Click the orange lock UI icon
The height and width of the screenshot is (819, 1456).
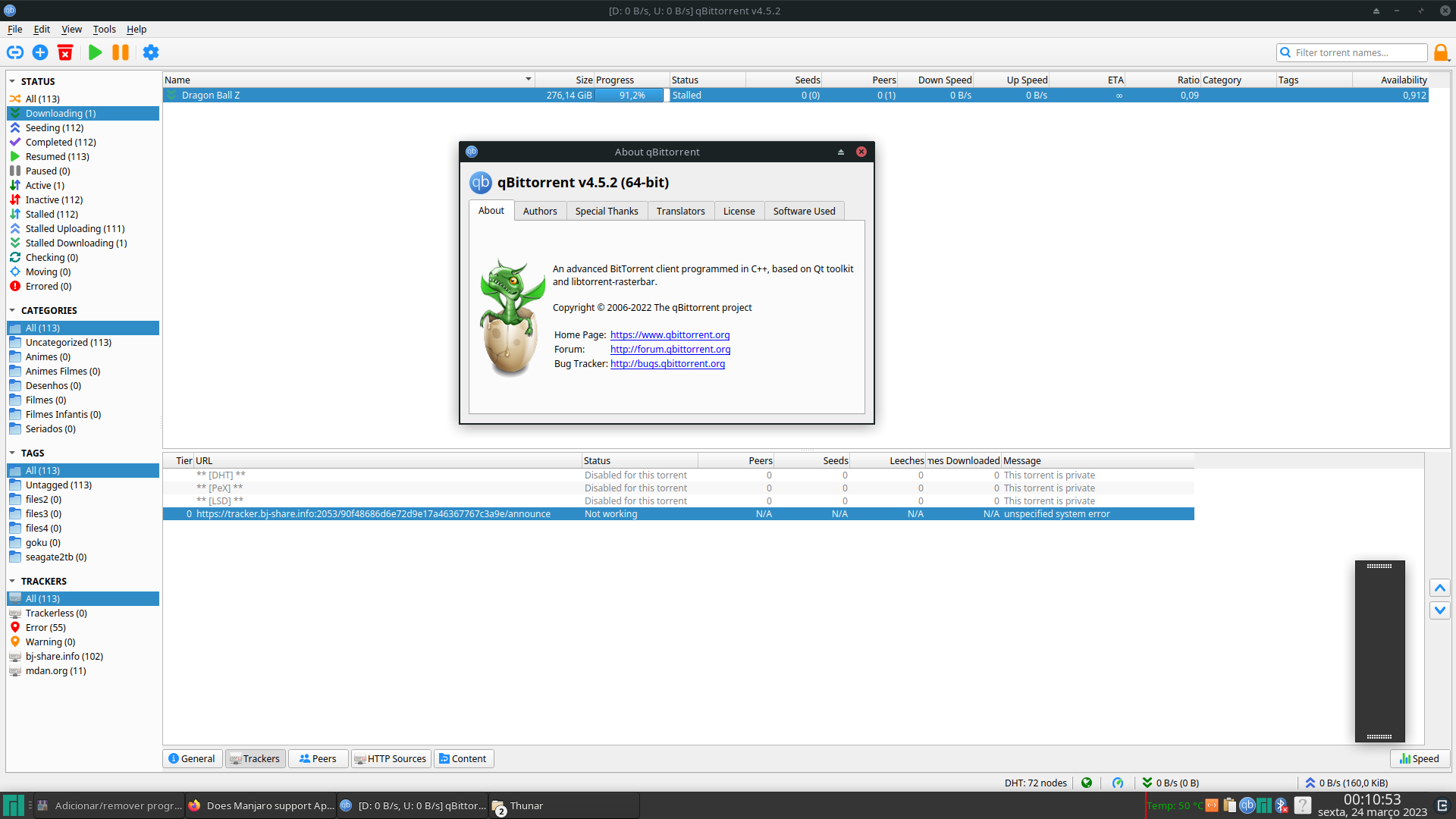(1441, 52)
